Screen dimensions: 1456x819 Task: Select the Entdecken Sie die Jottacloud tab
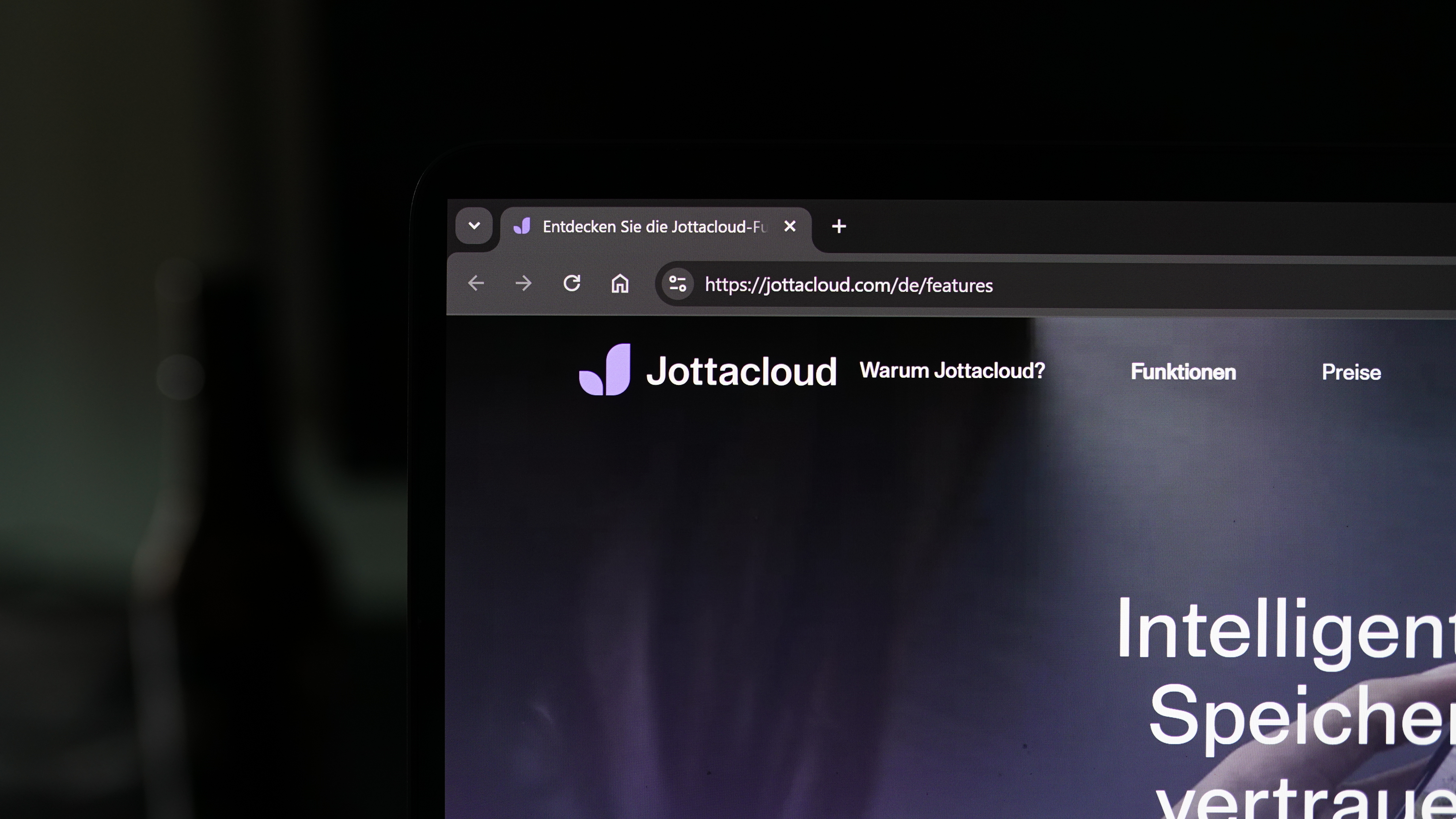(656, 227)
